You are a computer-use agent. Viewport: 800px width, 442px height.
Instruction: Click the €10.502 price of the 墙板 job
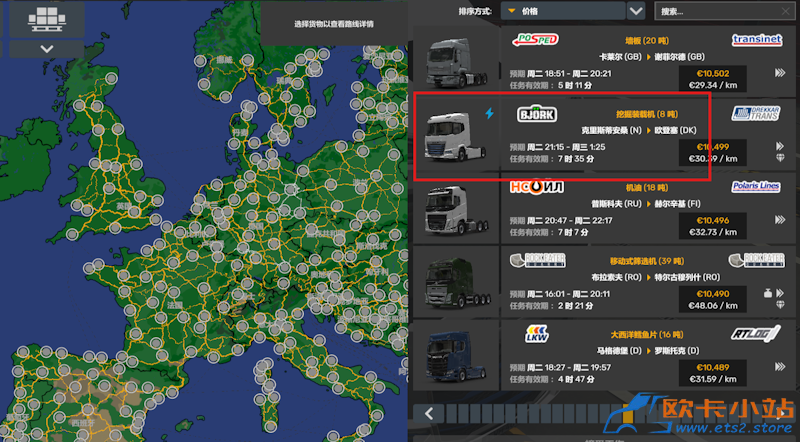pyautogui.click(x=712, y=73)
